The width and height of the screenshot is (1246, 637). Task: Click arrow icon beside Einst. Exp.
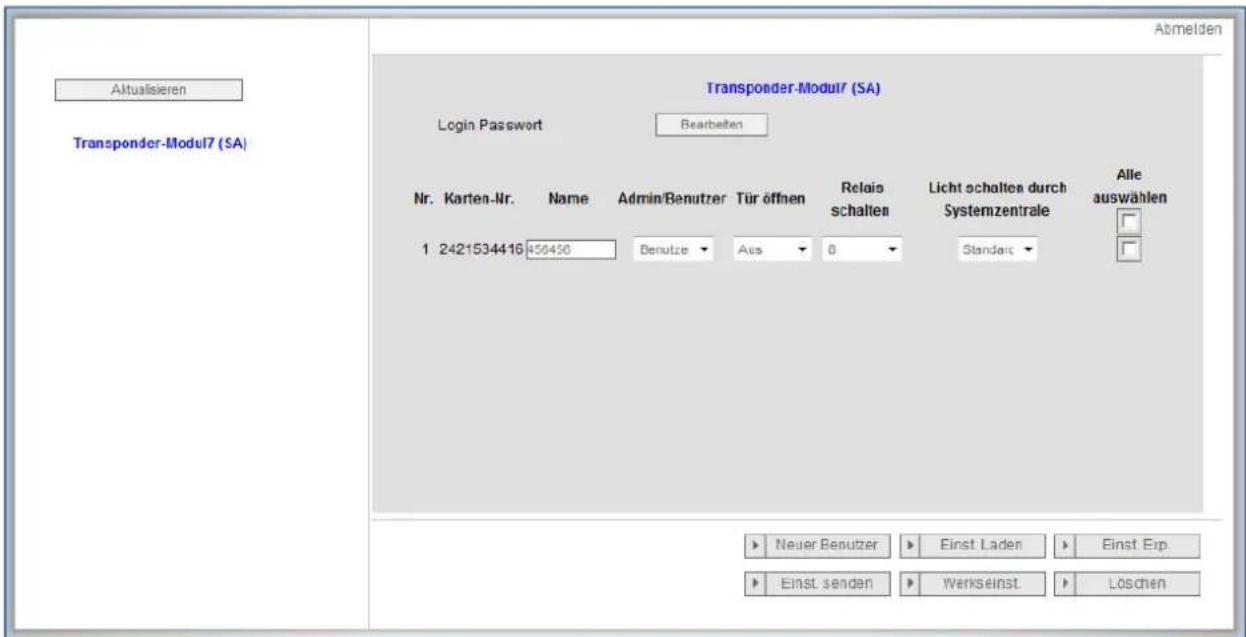pos(1065,545)
